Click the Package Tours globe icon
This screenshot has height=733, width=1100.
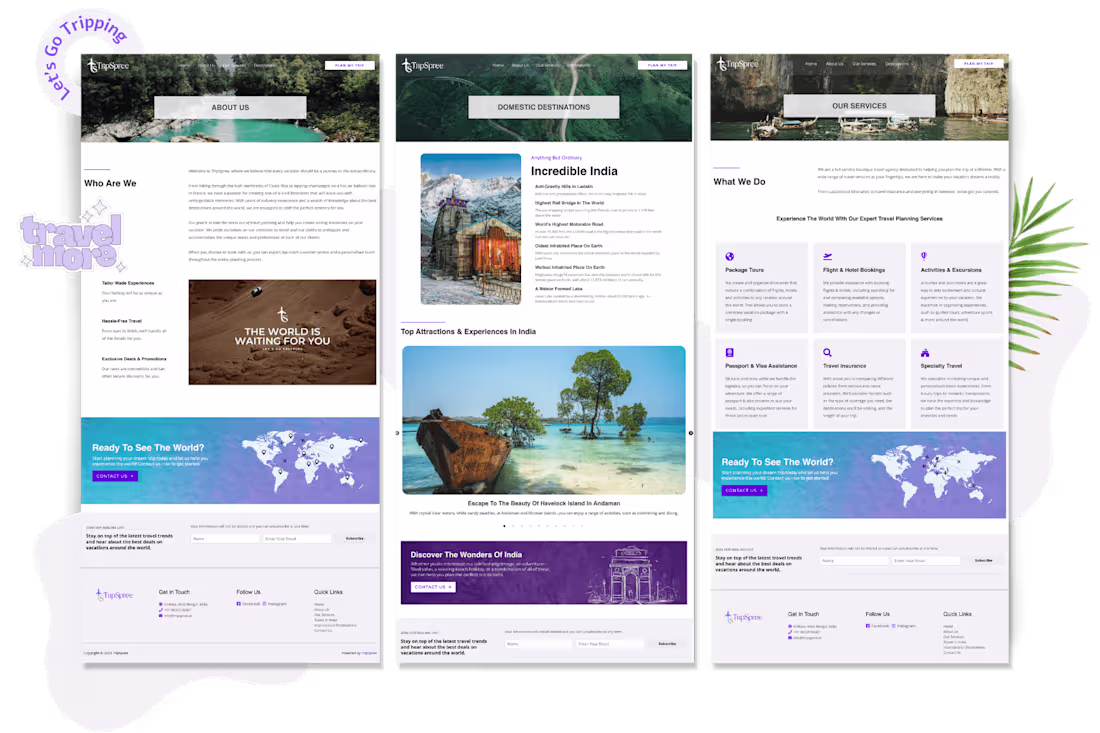point(730,257)
